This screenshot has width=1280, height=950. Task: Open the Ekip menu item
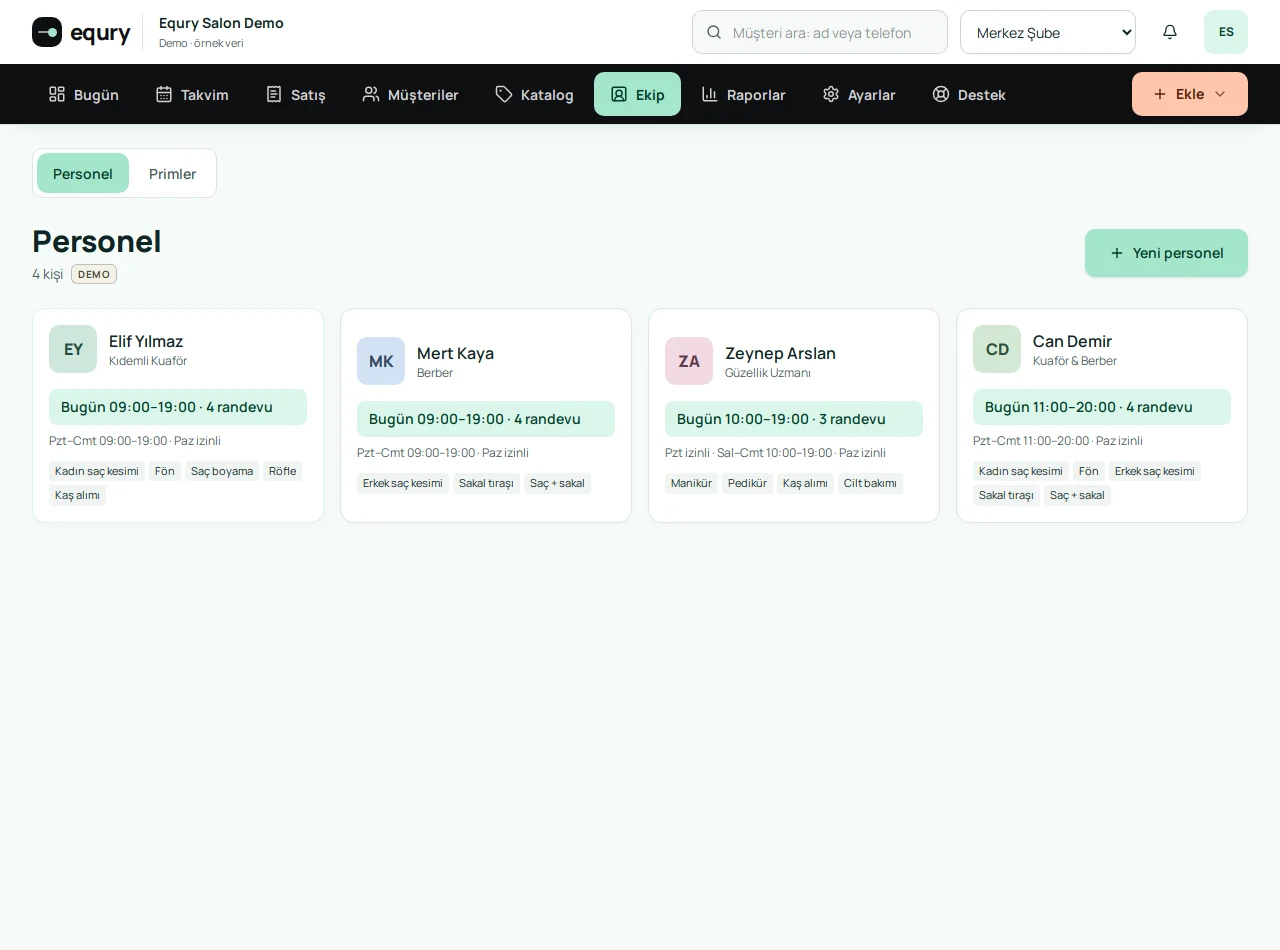pyautogui.click(x=637, y=94)
